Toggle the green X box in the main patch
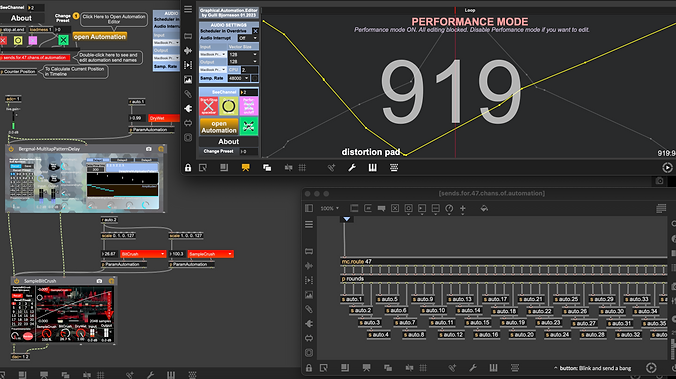676x379 pixels. (x=63, y=40)
